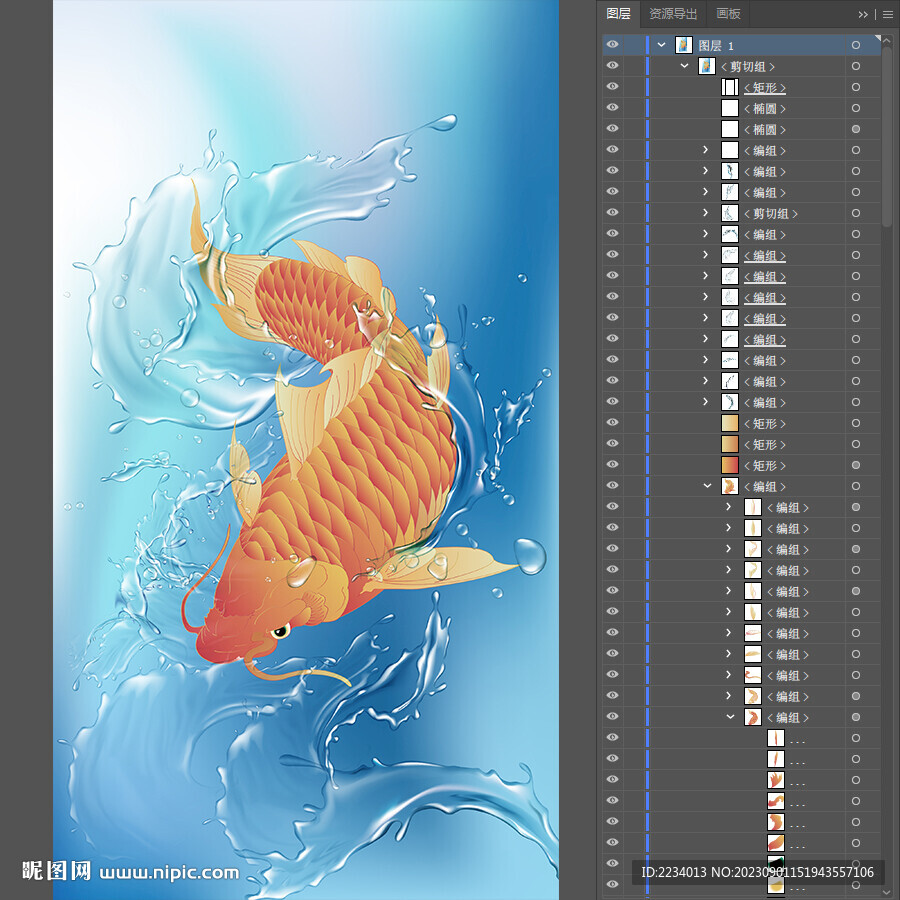Collapse the expanded top-level 剪切组 chevron
Screen dimensions: 900x900
[x=684, y=65]
